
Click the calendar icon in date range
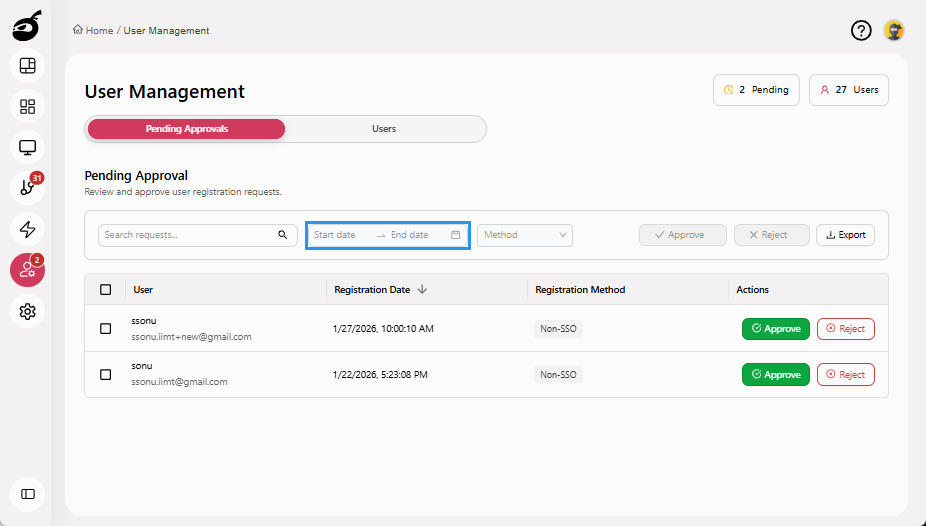(455, 235)
